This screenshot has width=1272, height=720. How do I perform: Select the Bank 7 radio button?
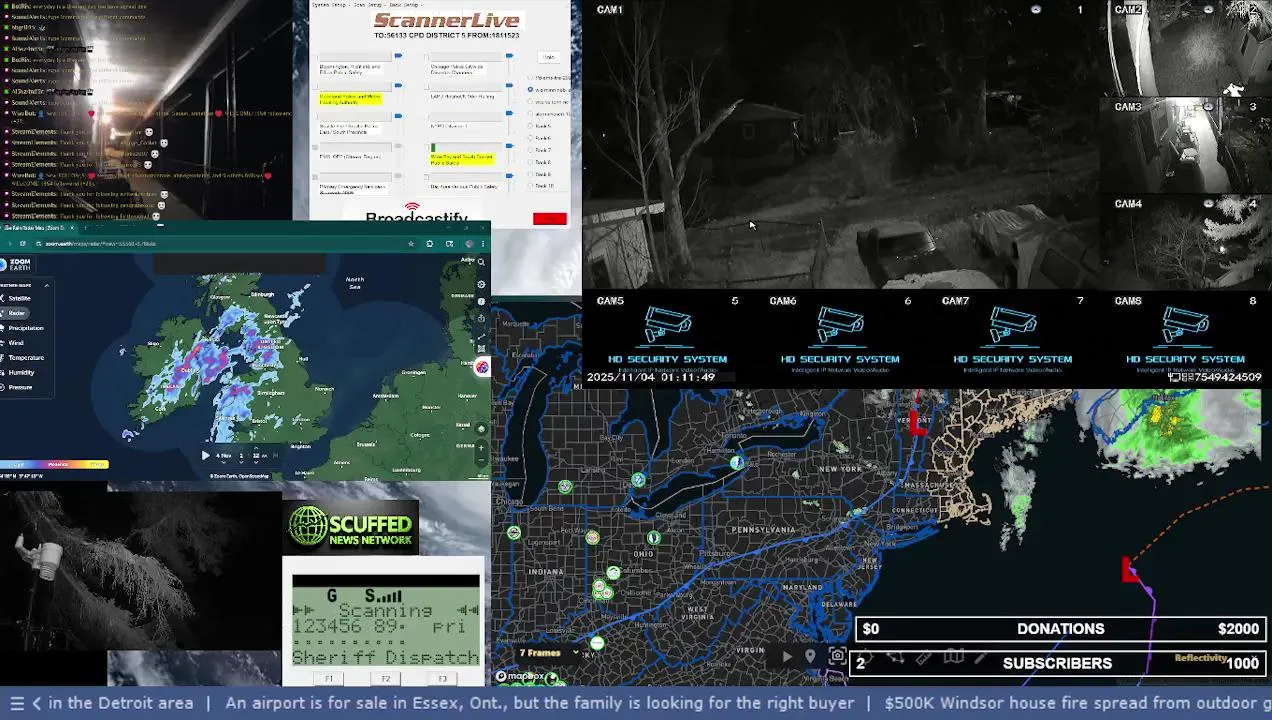coord(531,150)
